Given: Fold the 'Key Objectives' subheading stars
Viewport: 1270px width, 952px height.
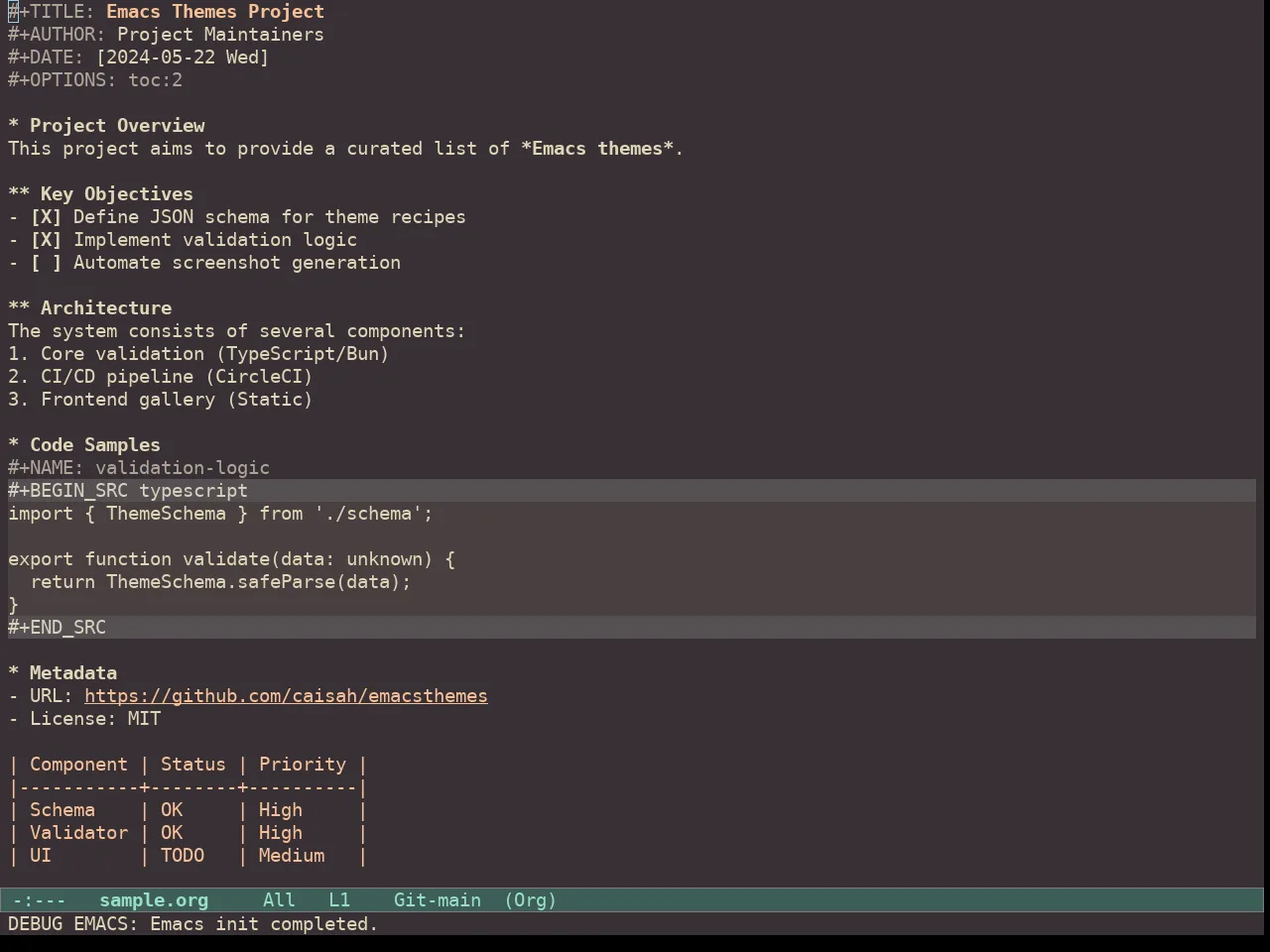Looking at the screenshot, I should click(19, 194).
